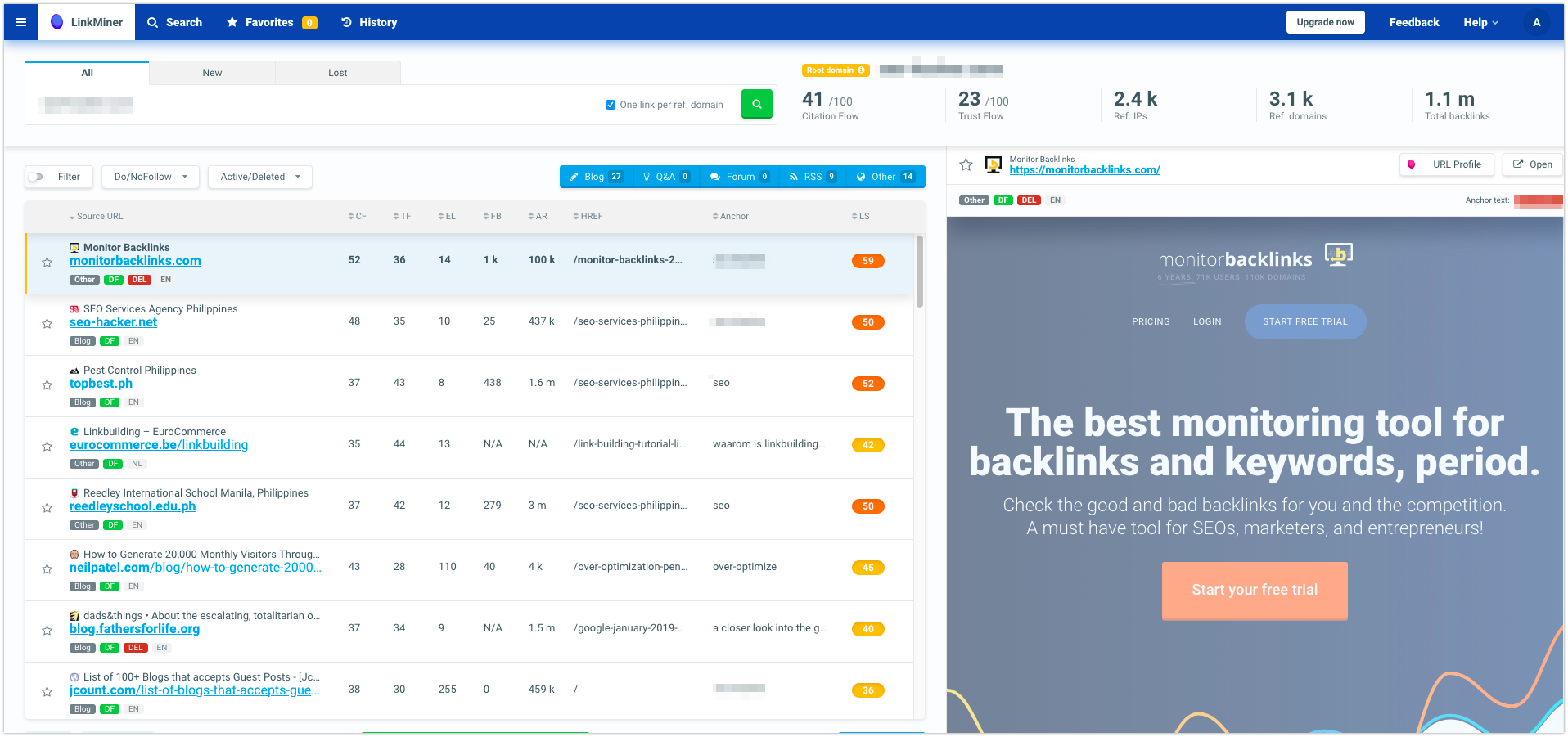This screenshot has height=737, width=1568.
Task: Click the Upgrade now button
Action: tap(1325, 22)
